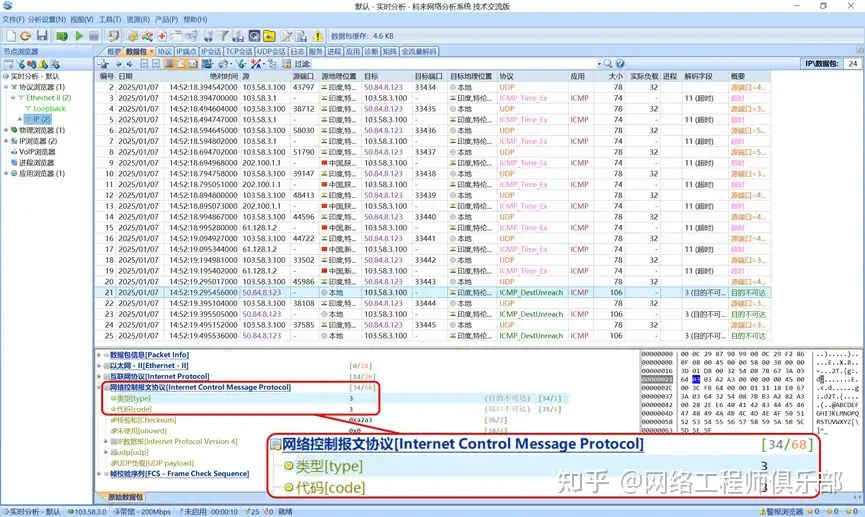Switch to the TCP会话 tab
865x517 pixels.
239,51
